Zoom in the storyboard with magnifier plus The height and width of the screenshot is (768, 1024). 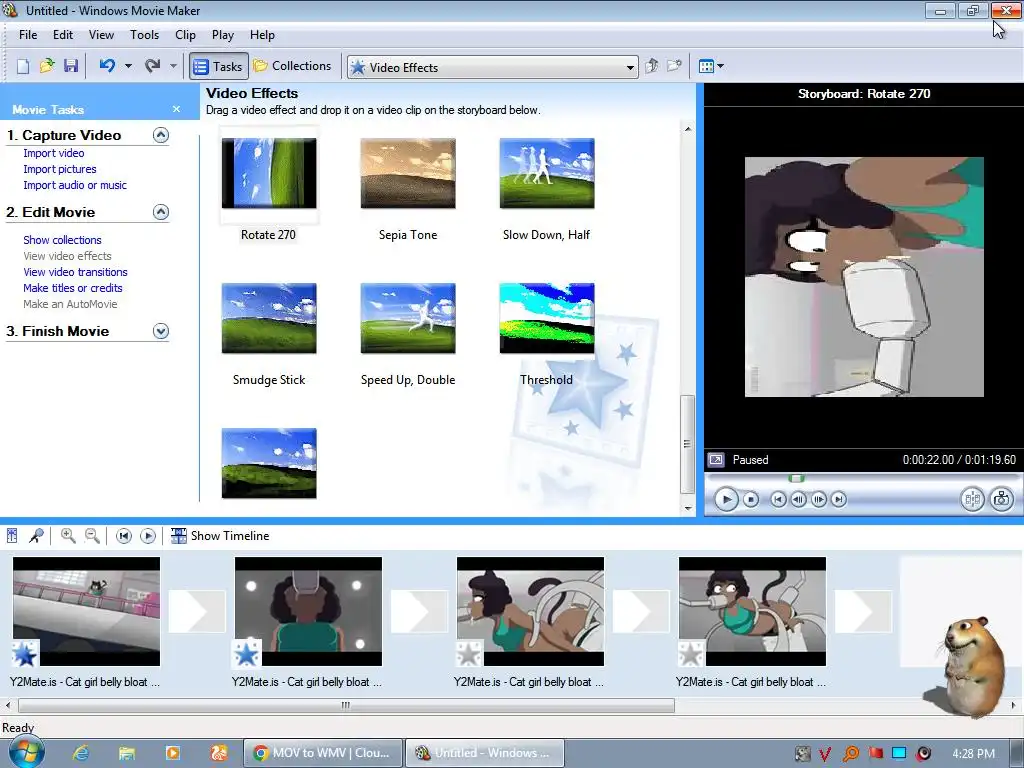(68, 536)
